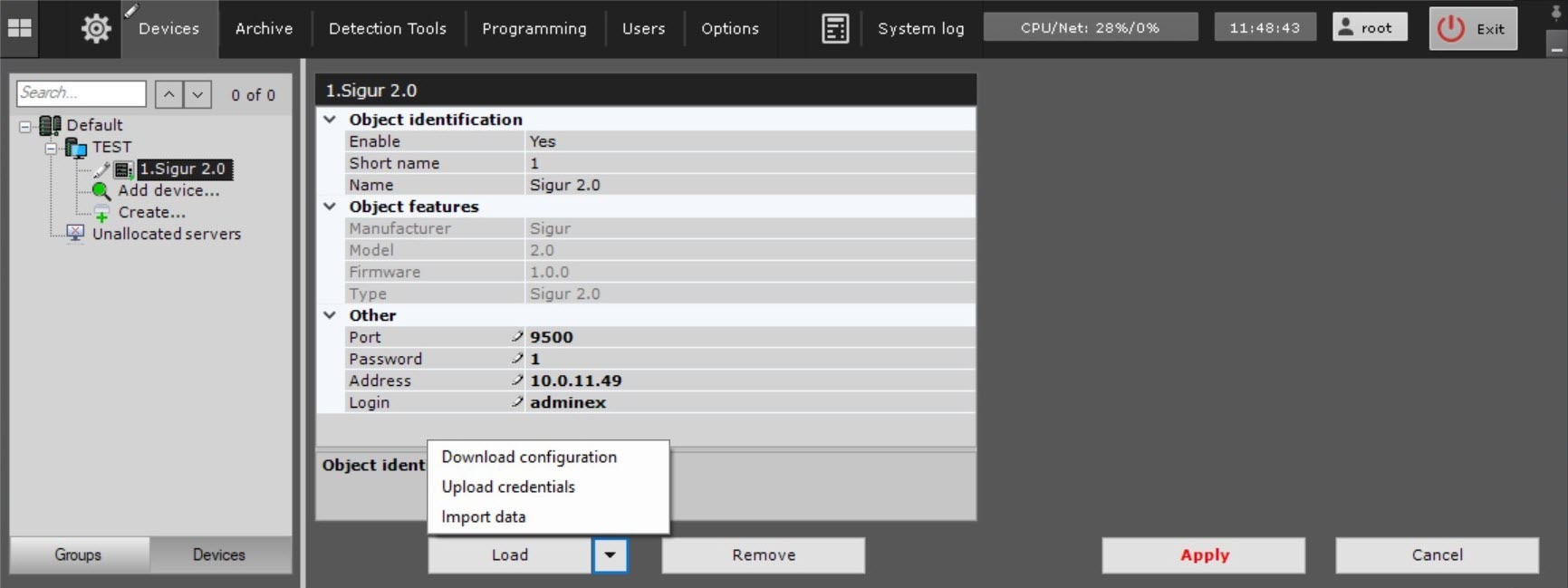Click the Add device magnifier icon
This screenshot has width=1568, height=588.
(x=101, y=191)
